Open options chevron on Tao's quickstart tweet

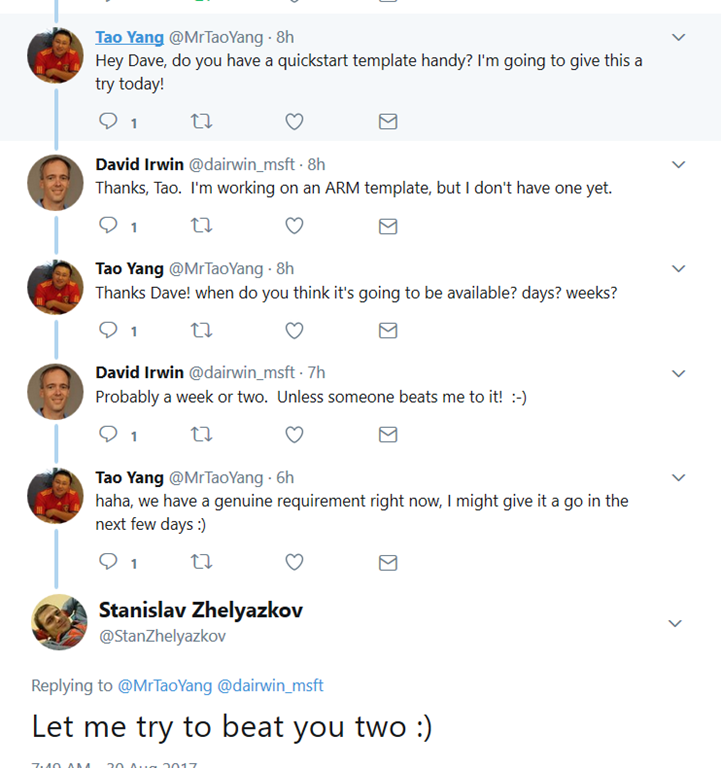(679, 38)
